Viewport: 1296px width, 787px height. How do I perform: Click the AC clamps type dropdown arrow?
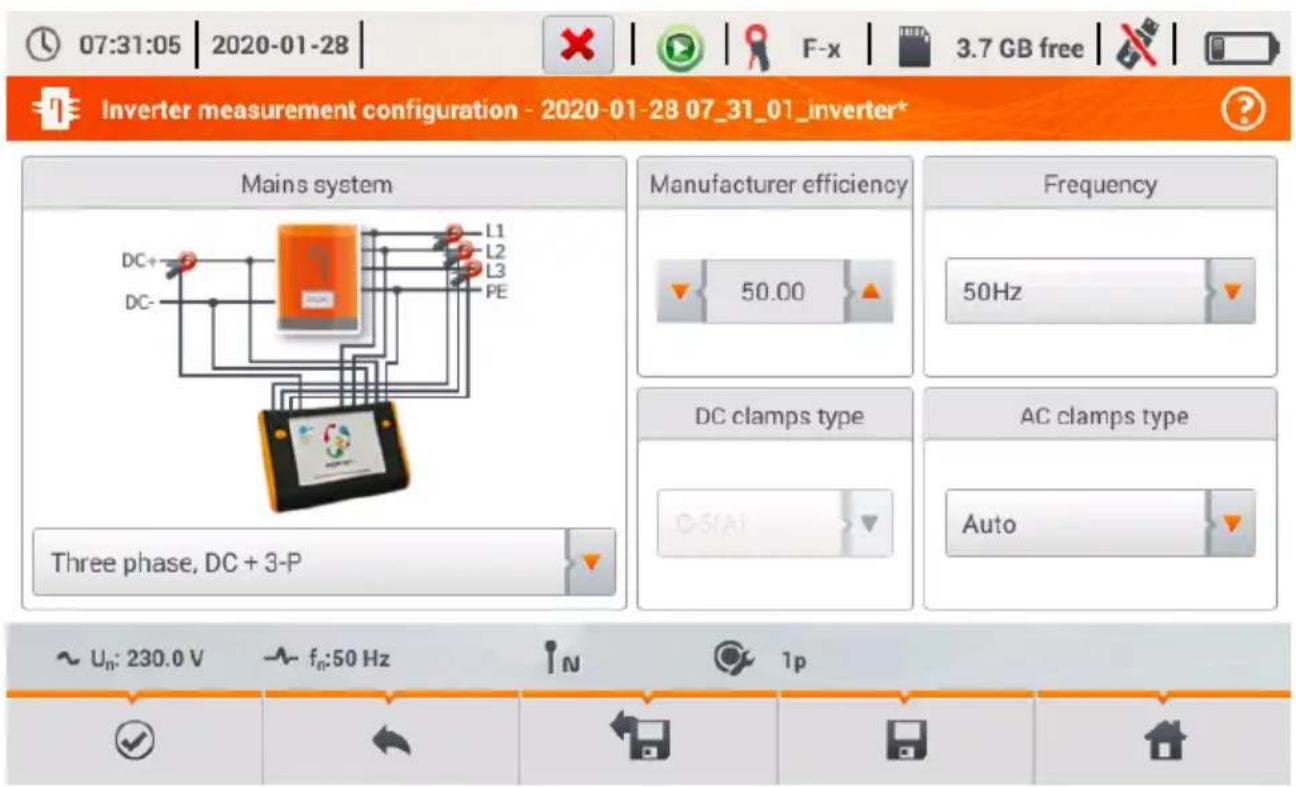coord(1231,523)
